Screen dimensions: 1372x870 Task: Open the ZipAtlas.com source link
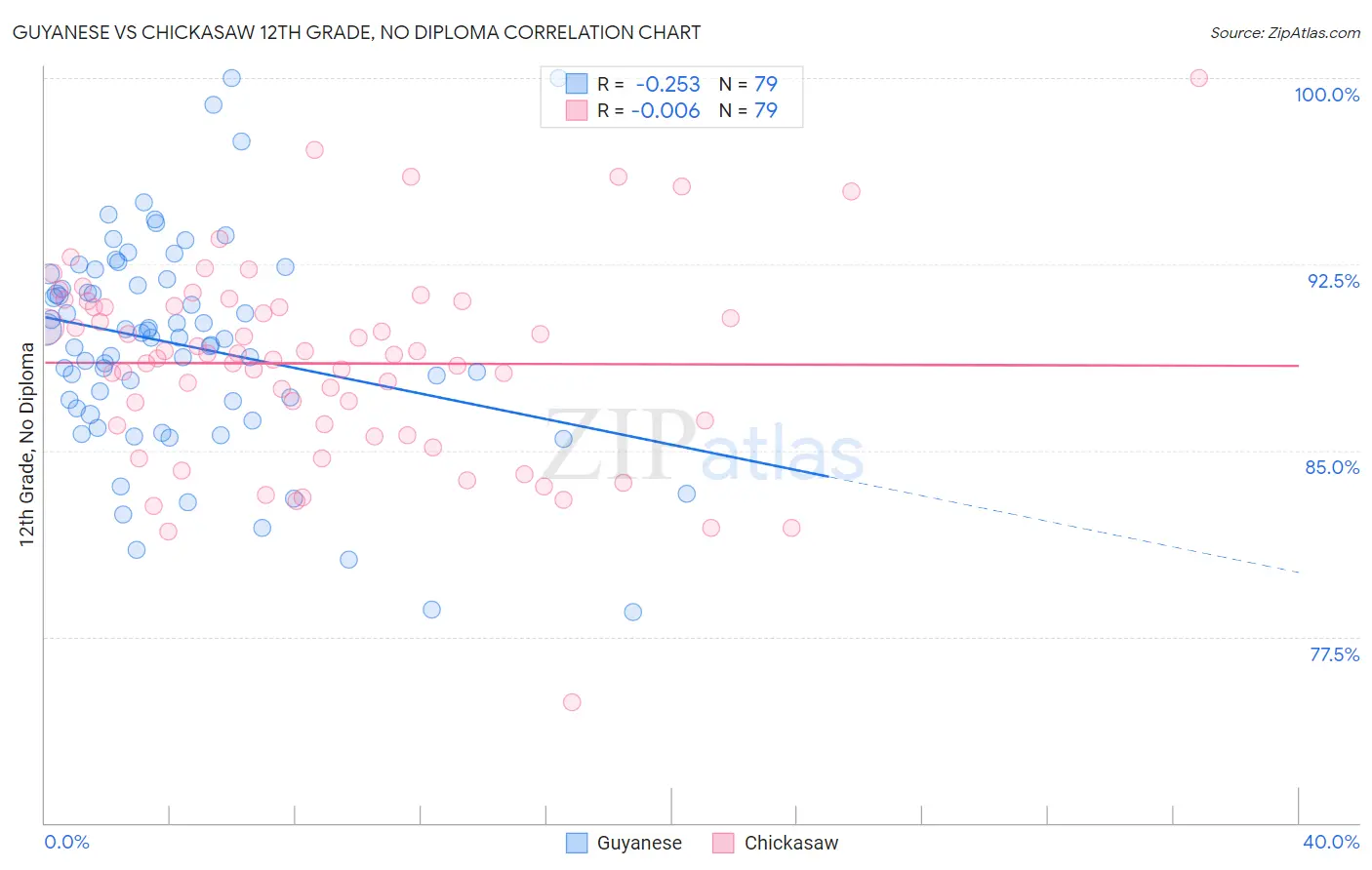1285,32
